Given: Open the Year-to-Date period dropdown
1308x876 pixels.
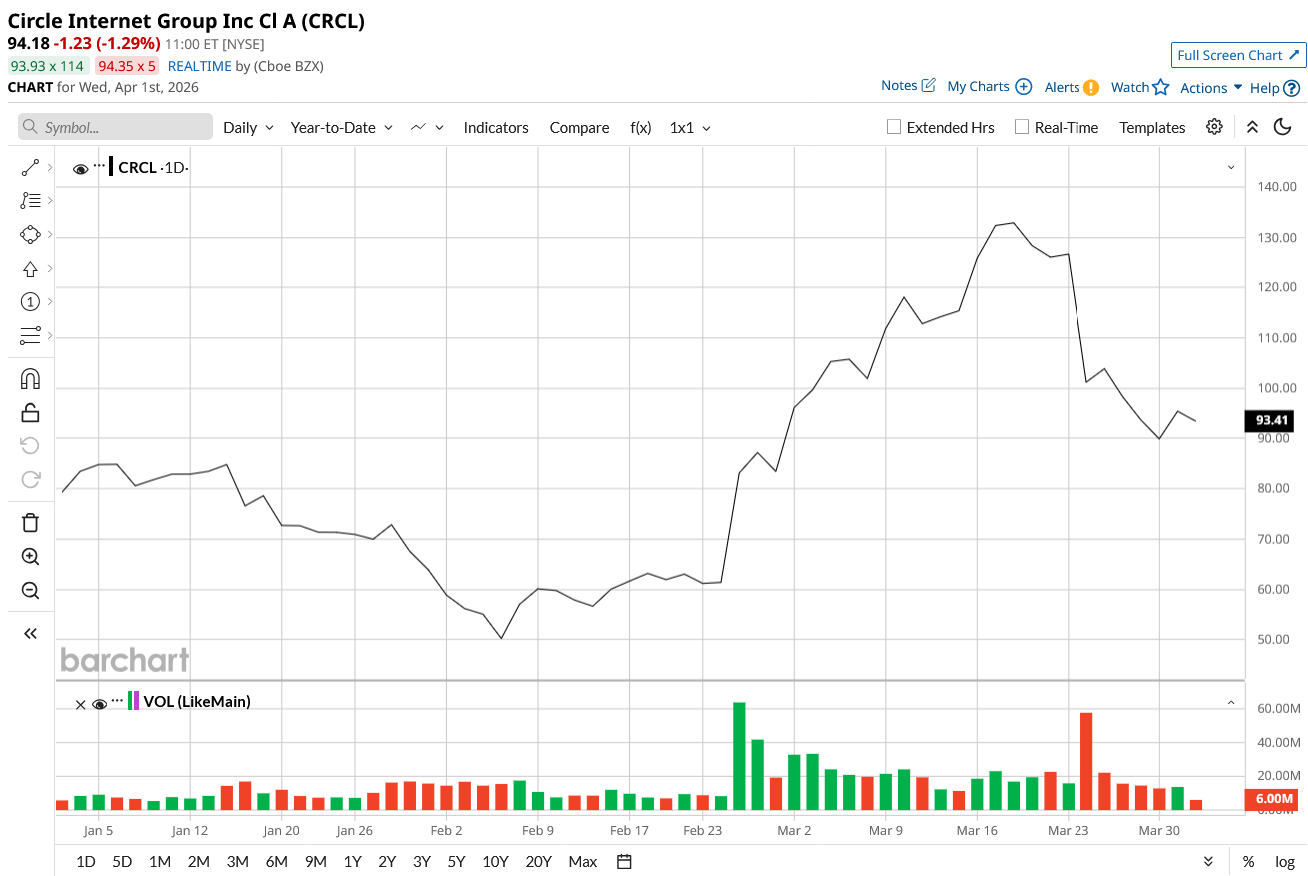Looking at the screenshot, I should point(342,127).
